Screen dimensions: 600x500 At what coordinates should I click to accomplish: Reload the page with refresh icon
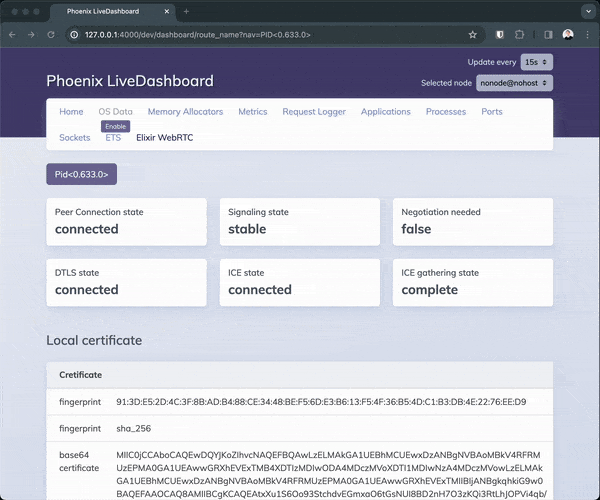click(52, 34)
